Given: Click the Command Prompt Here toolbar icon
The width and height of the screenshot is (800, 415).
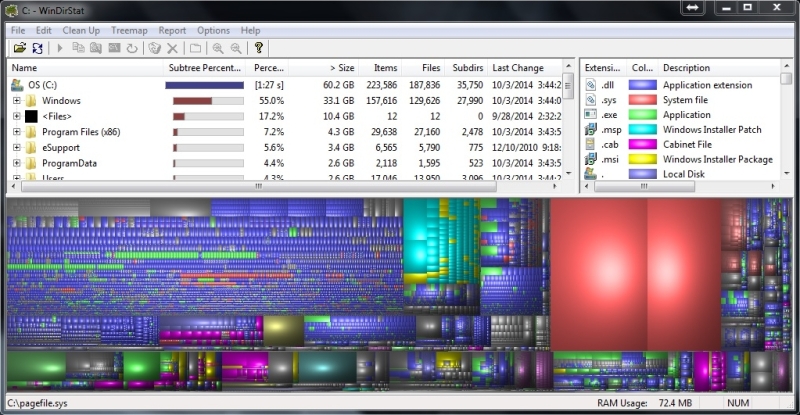Looking at the screenshot, I should point(114,48).
